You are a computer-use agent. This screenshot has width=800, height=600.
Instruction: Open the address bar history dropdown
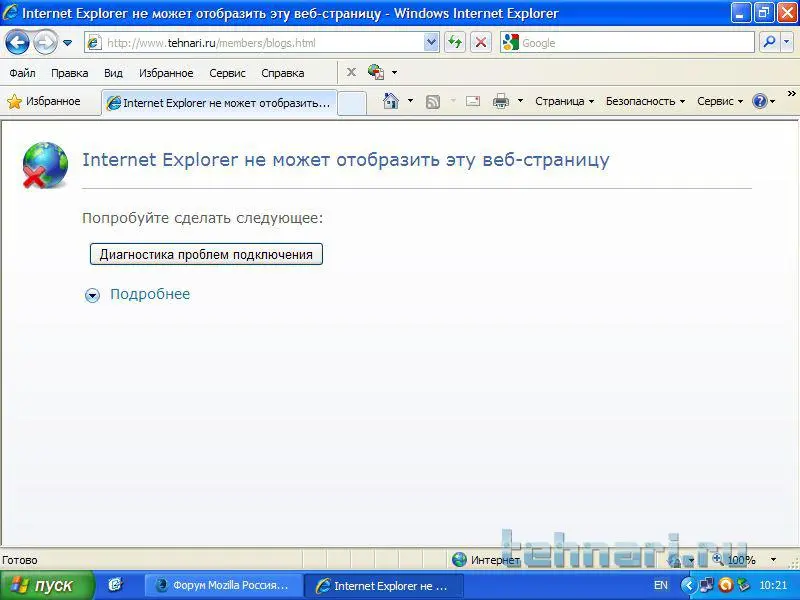pyautogui.click(x=431, y=42)
